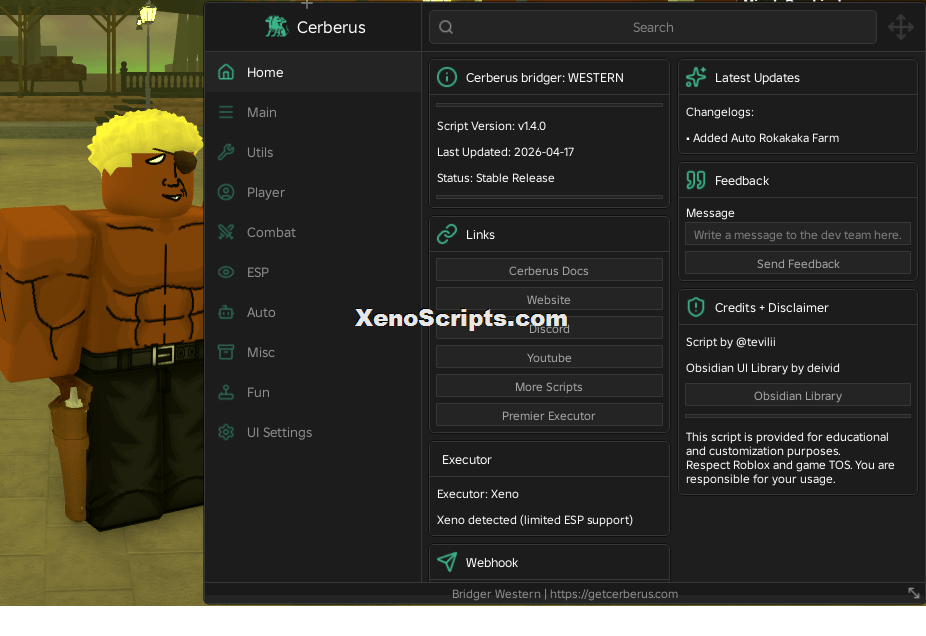Send the feedback with Send Feedback button
This screenshot has height=636, width=926.
[798, 263]
